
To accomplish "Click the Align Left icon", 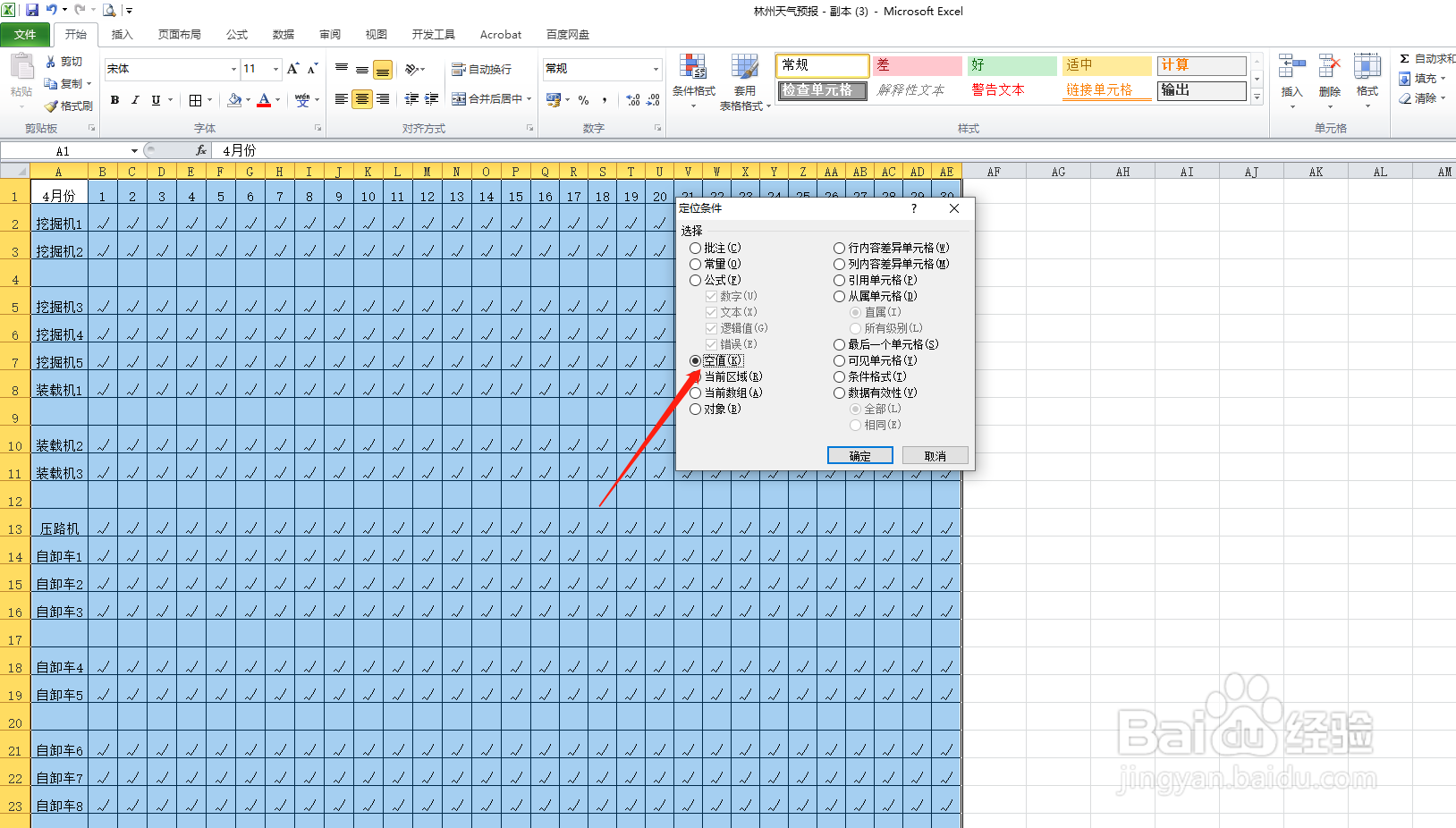I will pyautogui.click(x=342, y=99).
